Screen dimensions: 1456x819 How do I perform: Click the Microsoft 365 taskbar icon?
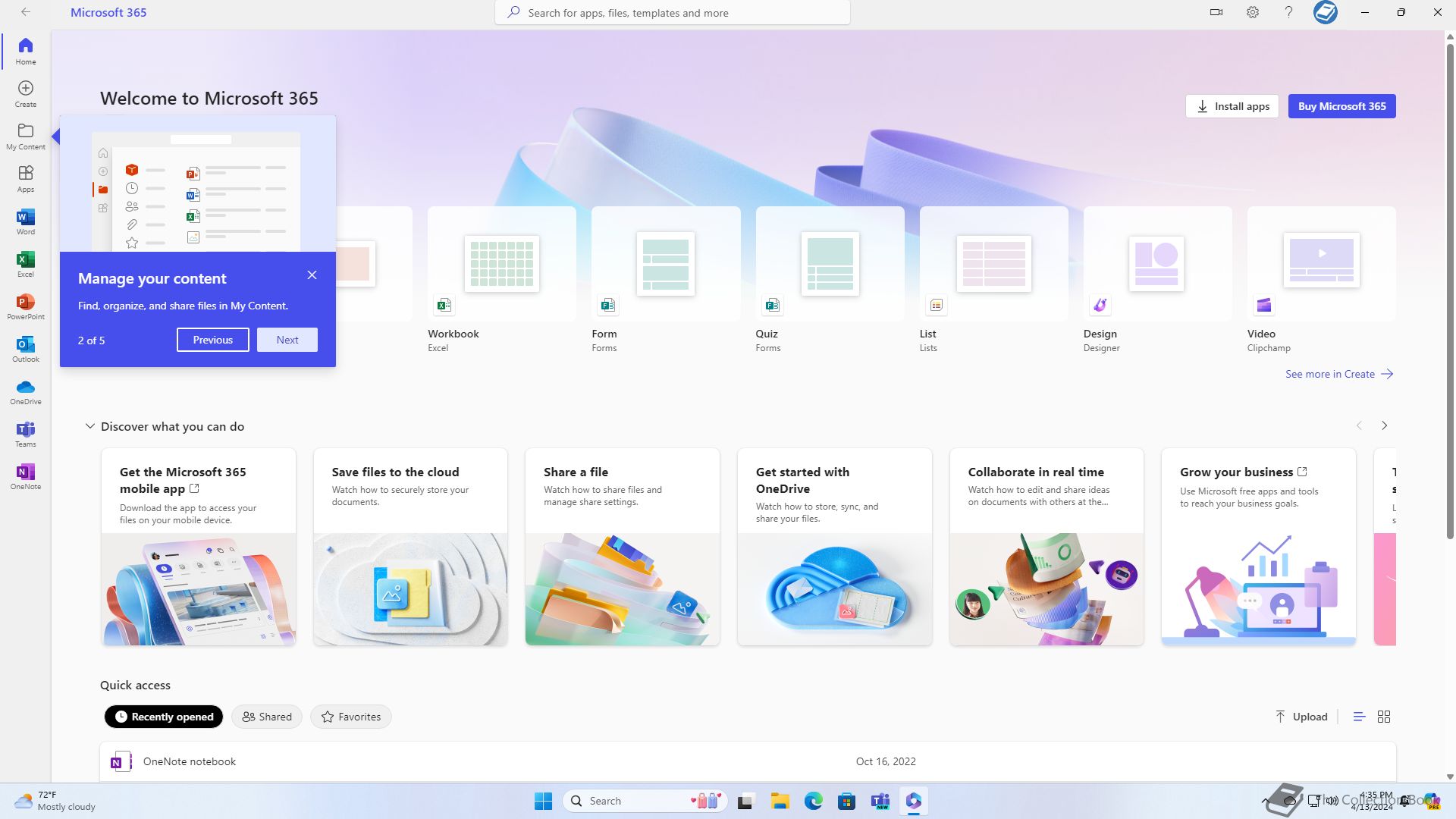click(913, 801)
